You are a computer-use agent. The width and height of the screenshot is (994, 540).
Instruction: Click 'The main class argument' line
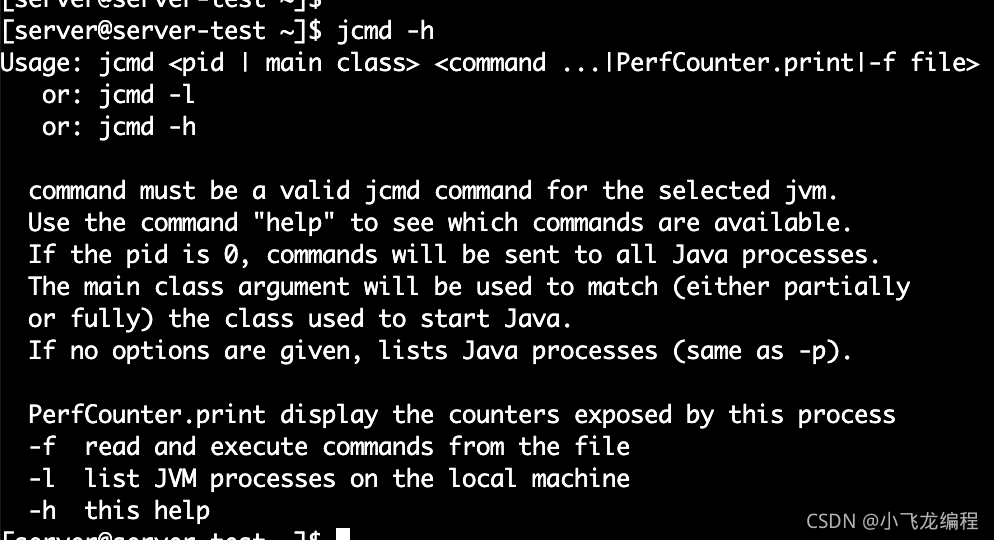pos(469,287)
